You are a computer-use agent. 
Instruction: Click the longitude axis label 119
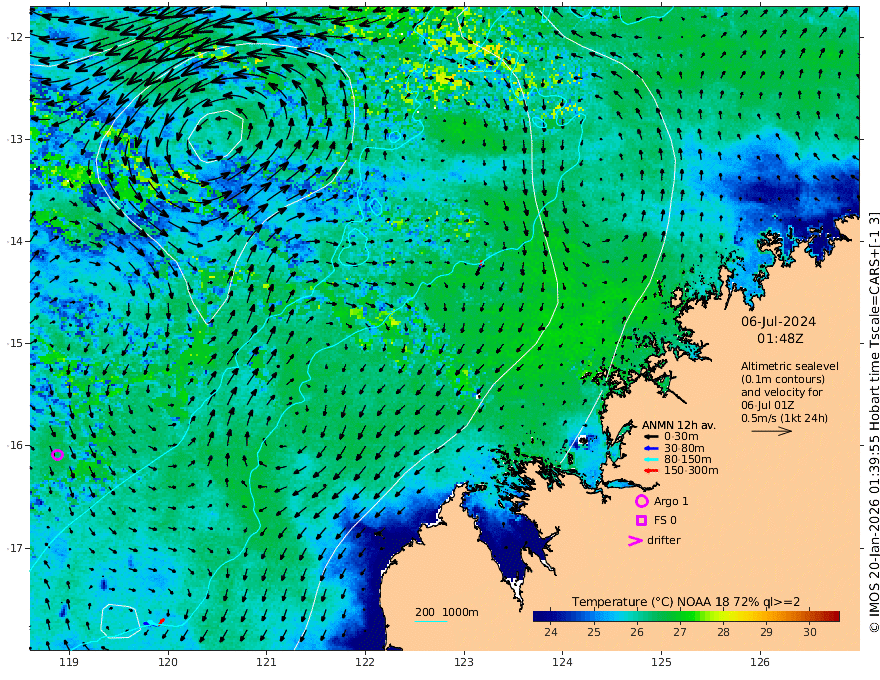[x=69, y=662]
